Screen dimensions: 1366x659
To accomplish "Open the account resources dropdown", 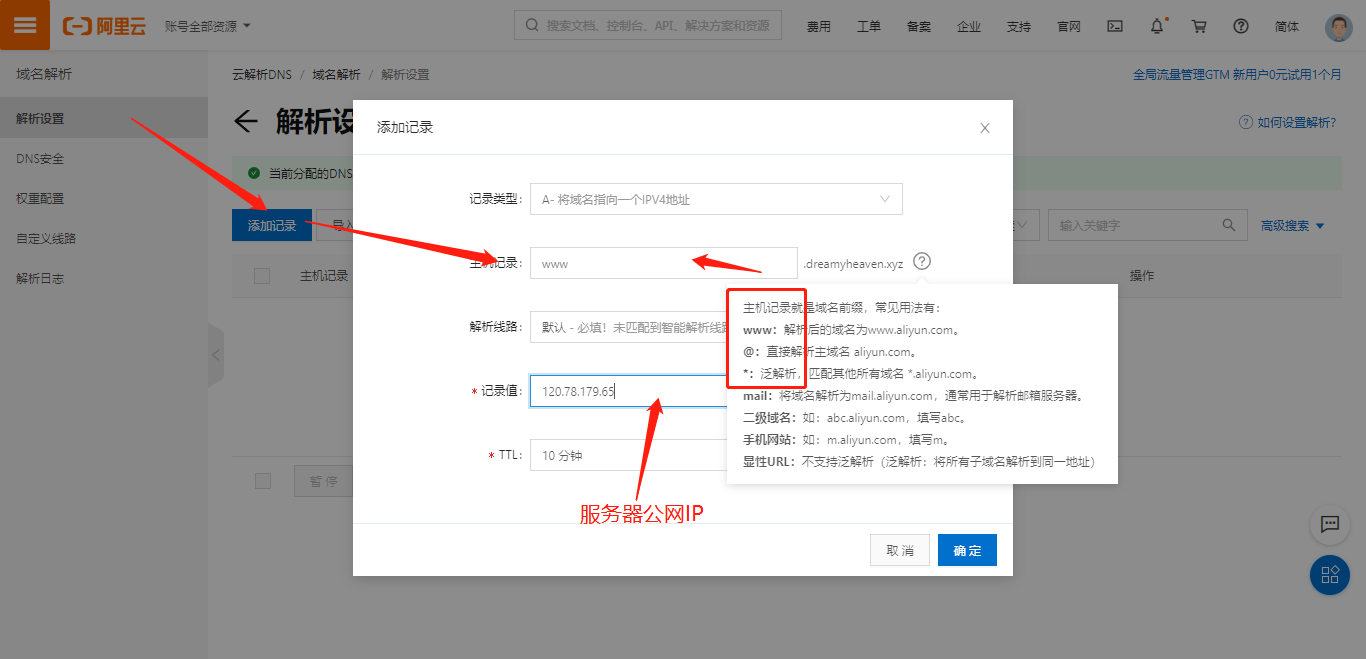I will (x=208, y=26).
